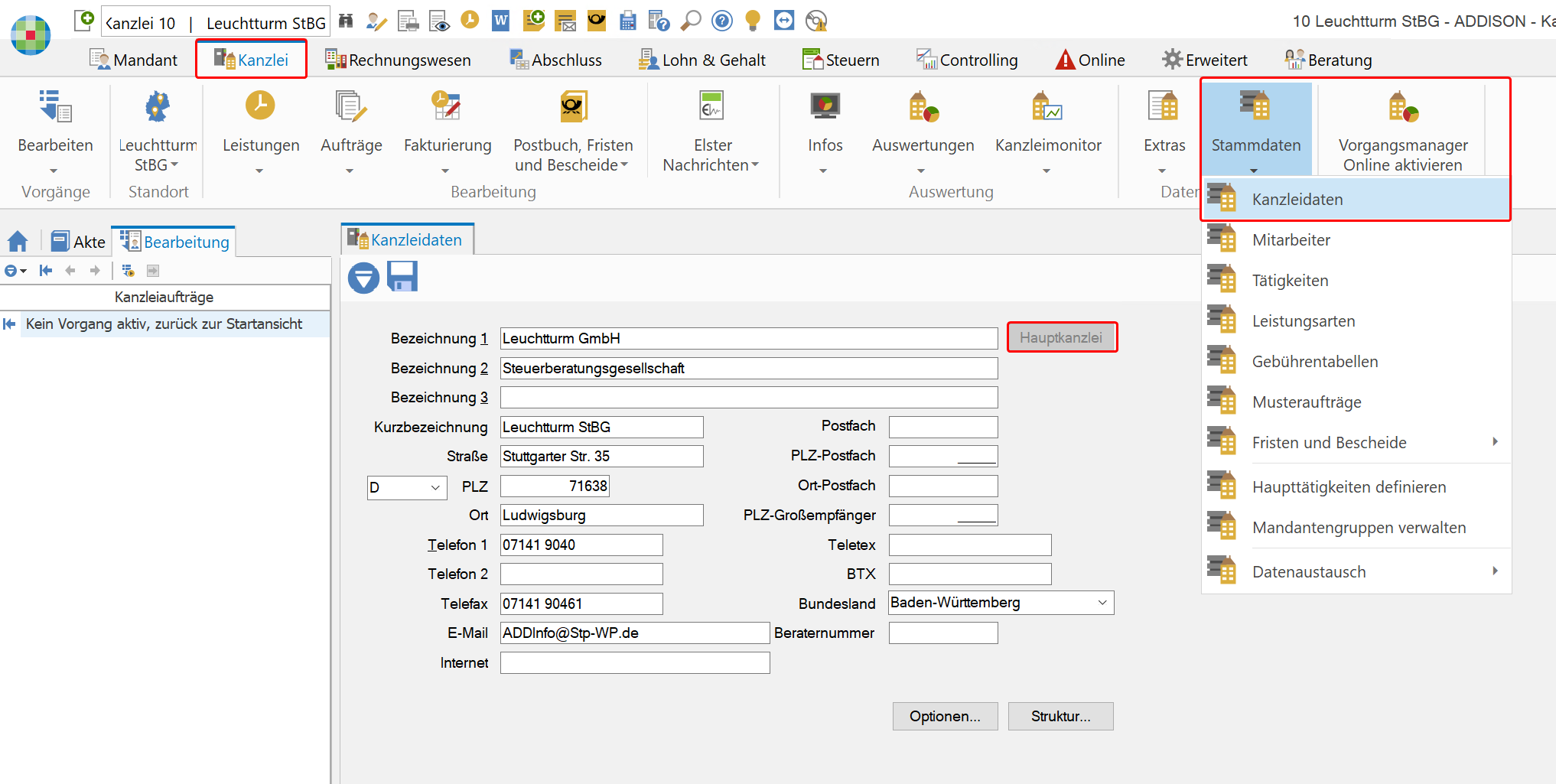Click the light bulb tip icon

753,21
